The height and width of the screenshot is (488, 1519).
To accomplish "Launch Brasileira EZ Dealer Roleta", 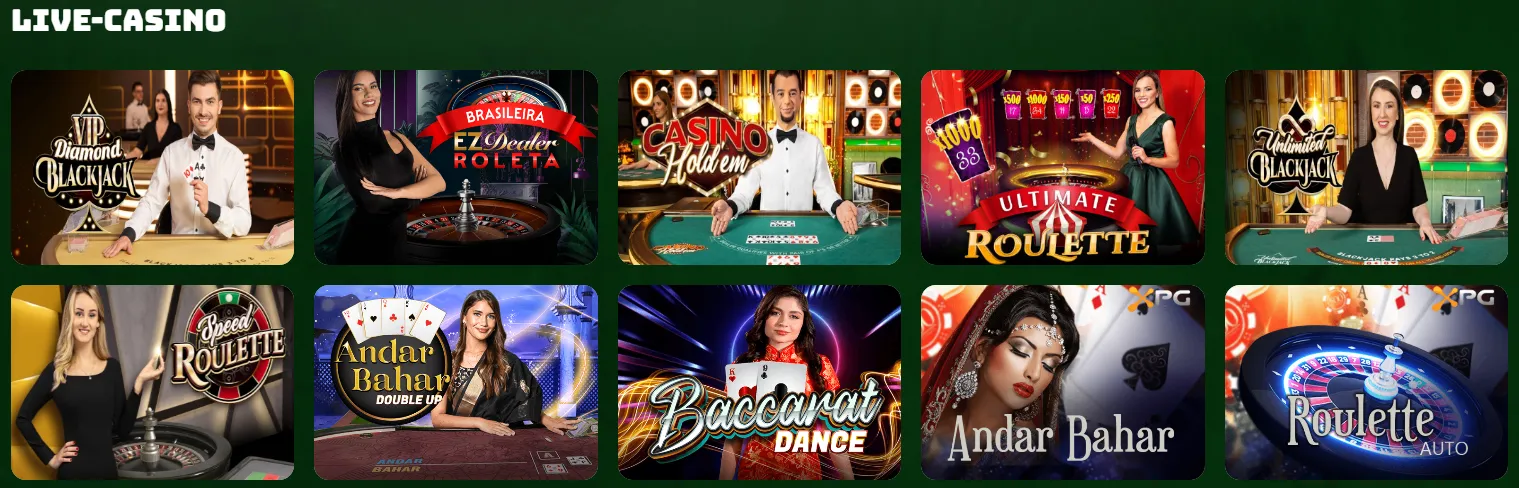I will pyautogui.click(x=456, y=167).
